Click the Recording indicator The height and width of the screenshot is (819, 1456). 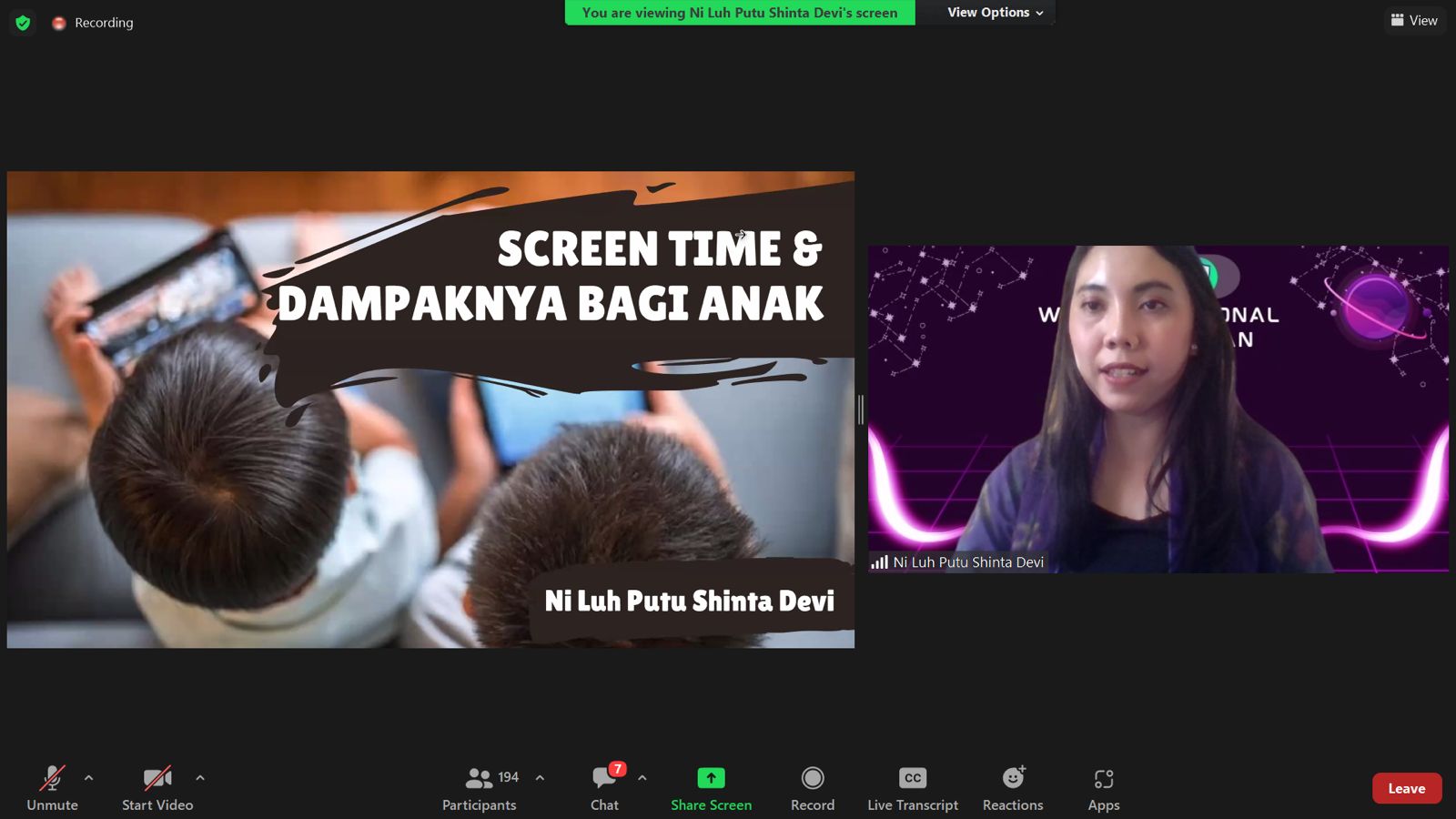(x=93, y=23)
